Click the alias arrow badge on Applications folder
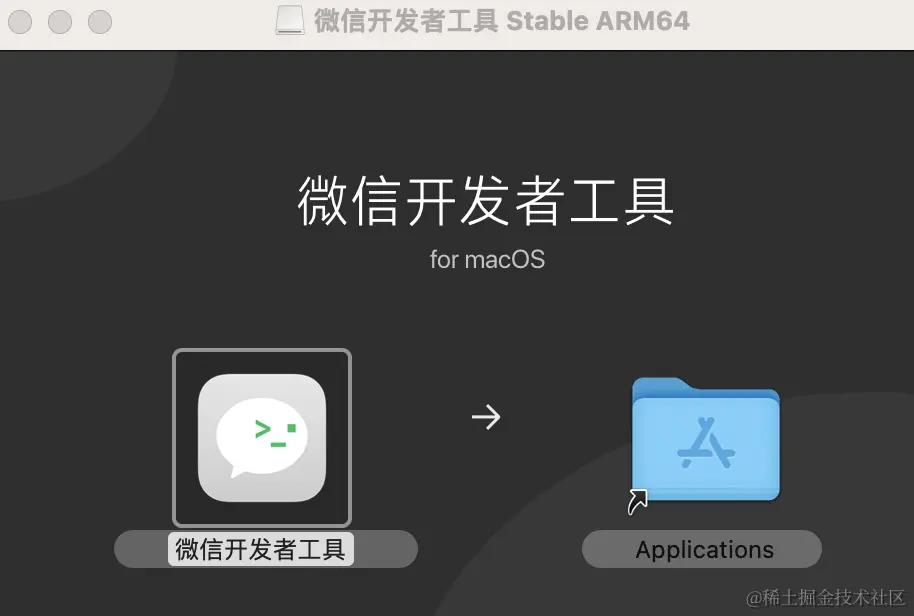Image resolution: width=914 pixels, height=616 pixels. tap(638, 501)
